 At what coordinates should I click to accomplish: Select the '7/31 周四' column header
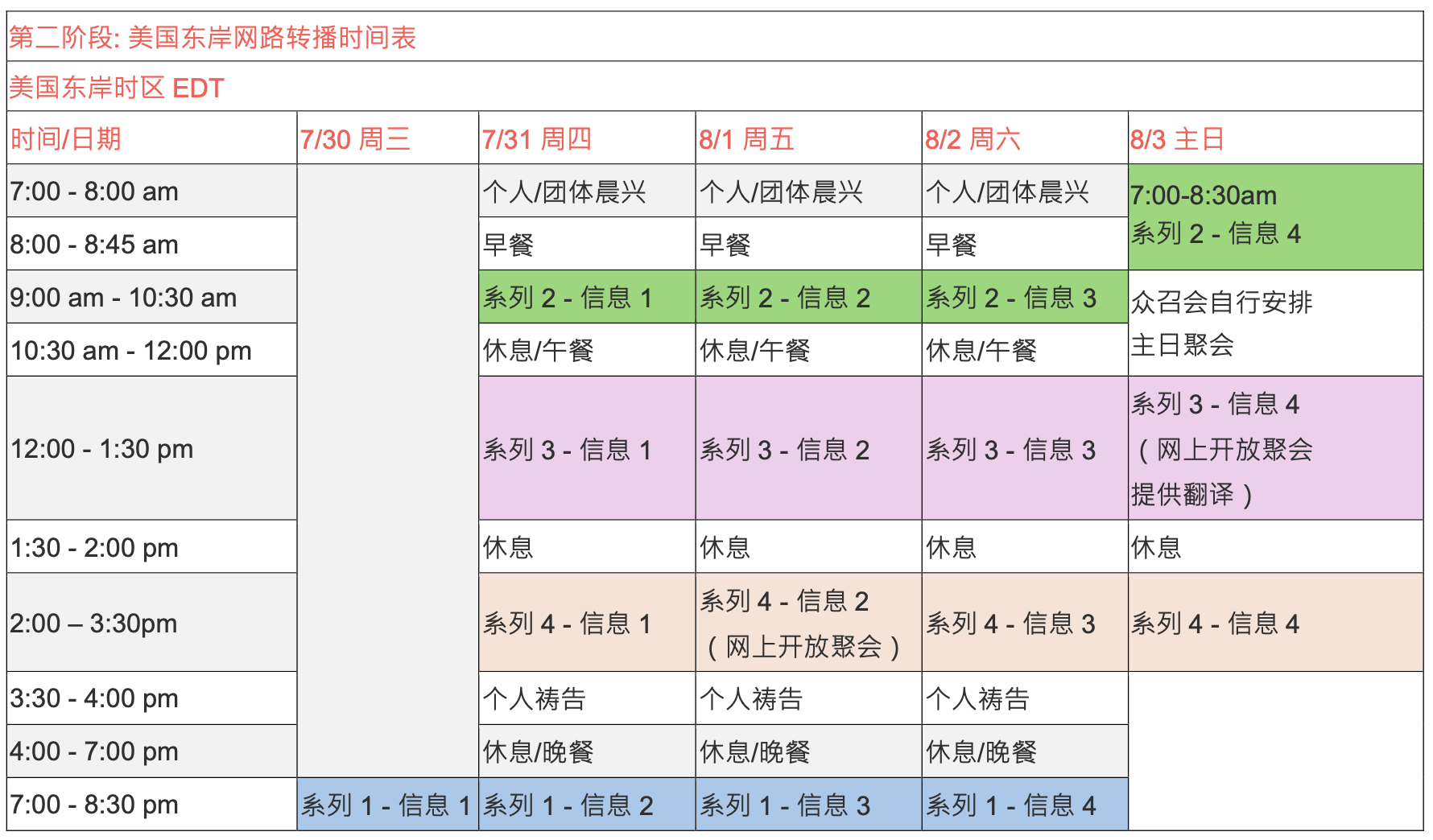(x=587, y=138)
